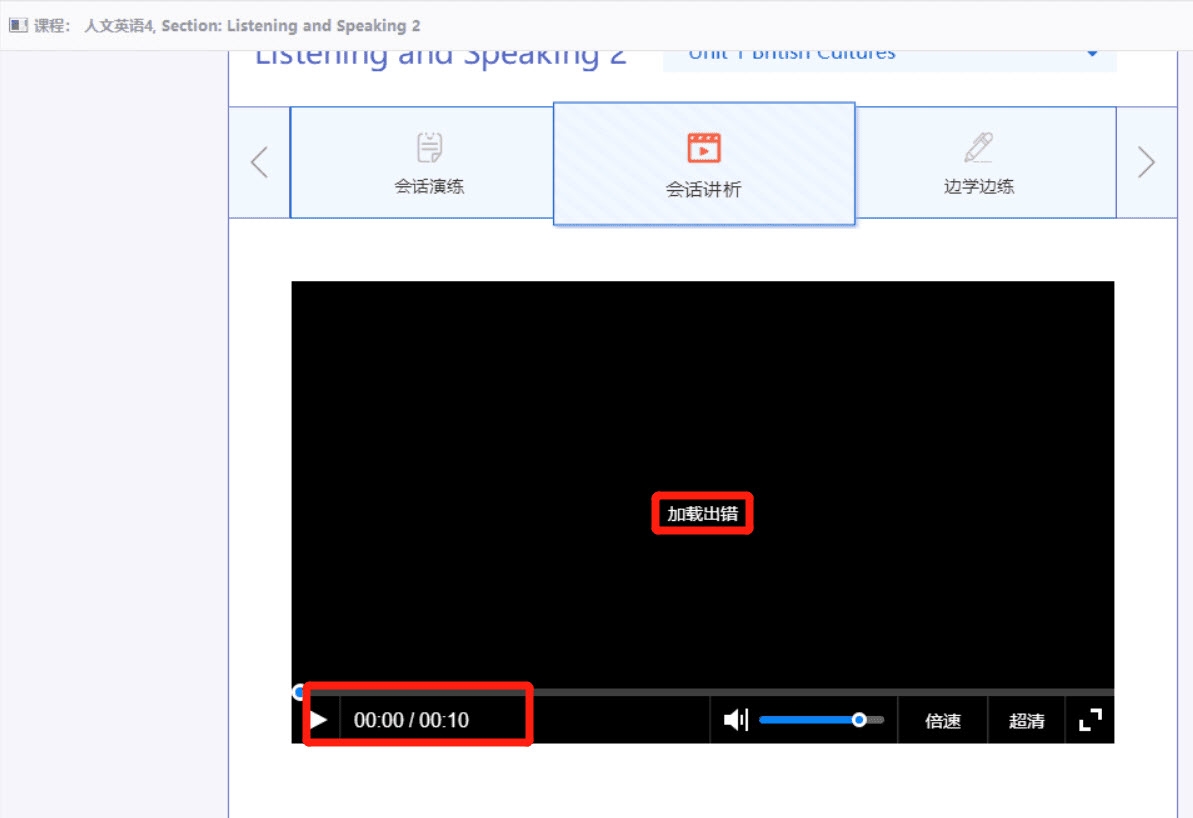Click the 加载出错 error message
The width and height of the screenshot is (1193, 818).
(702, 514)
